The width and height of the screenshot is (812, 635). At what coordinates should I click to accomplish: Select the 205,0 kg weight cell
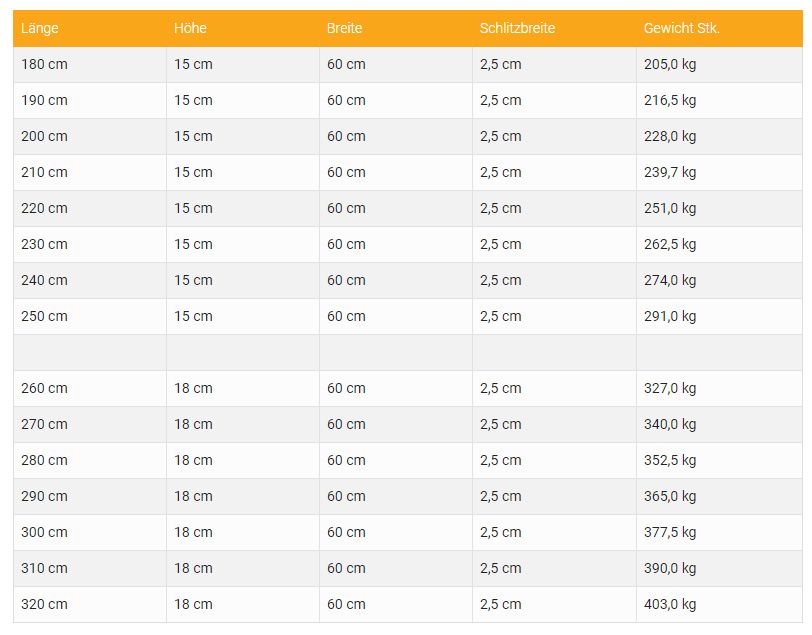tap(719, 65)
